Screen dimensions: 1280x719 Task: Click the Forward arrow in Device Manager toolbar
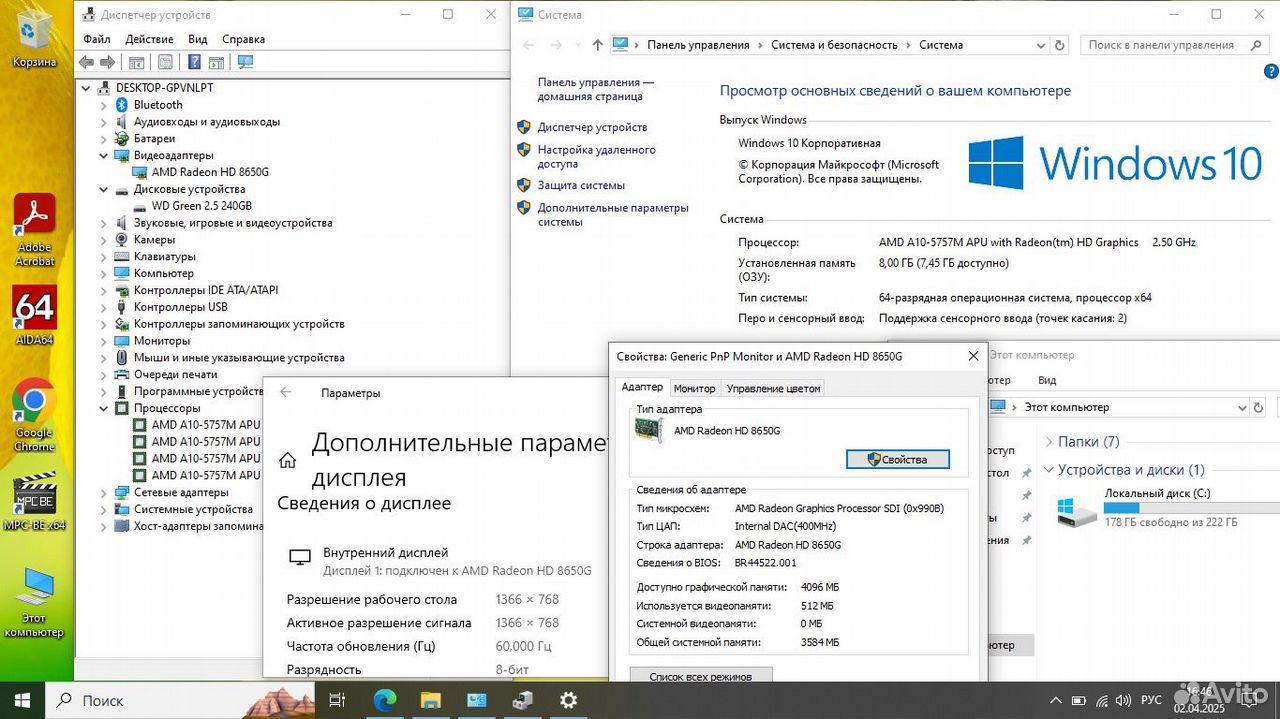pyautogui.click(x=107, y=62)
